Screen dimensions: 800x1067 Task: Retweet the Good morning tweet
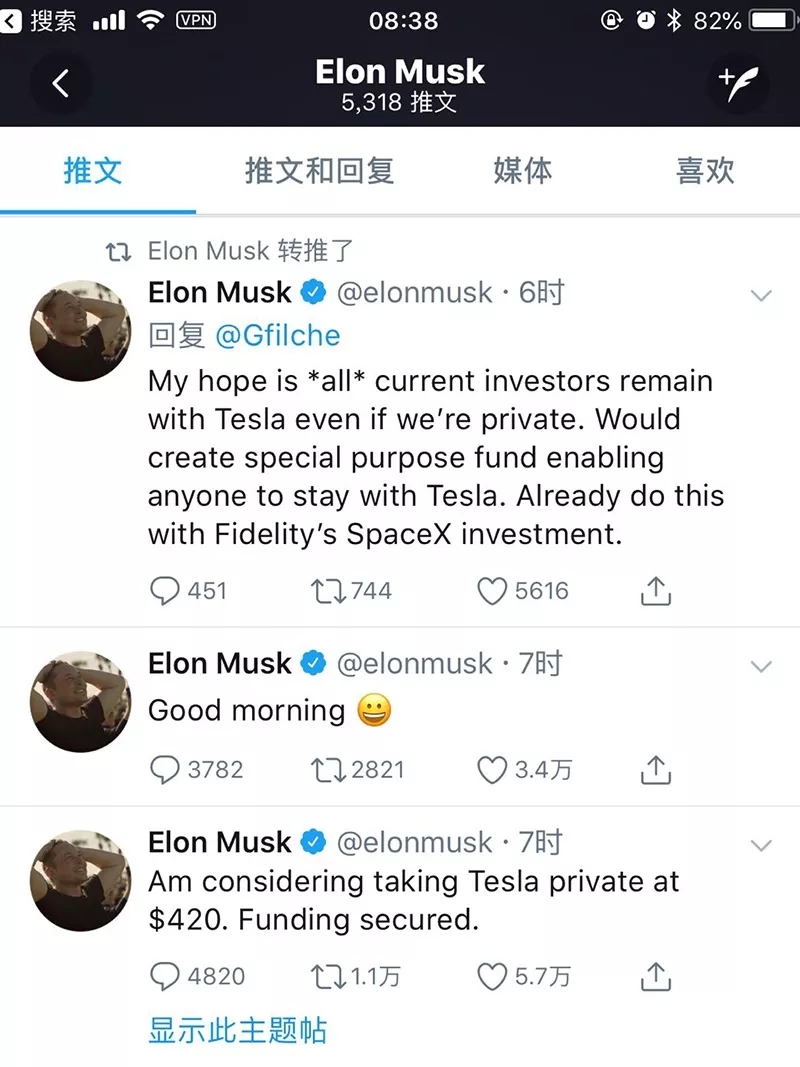click(325, 770)
